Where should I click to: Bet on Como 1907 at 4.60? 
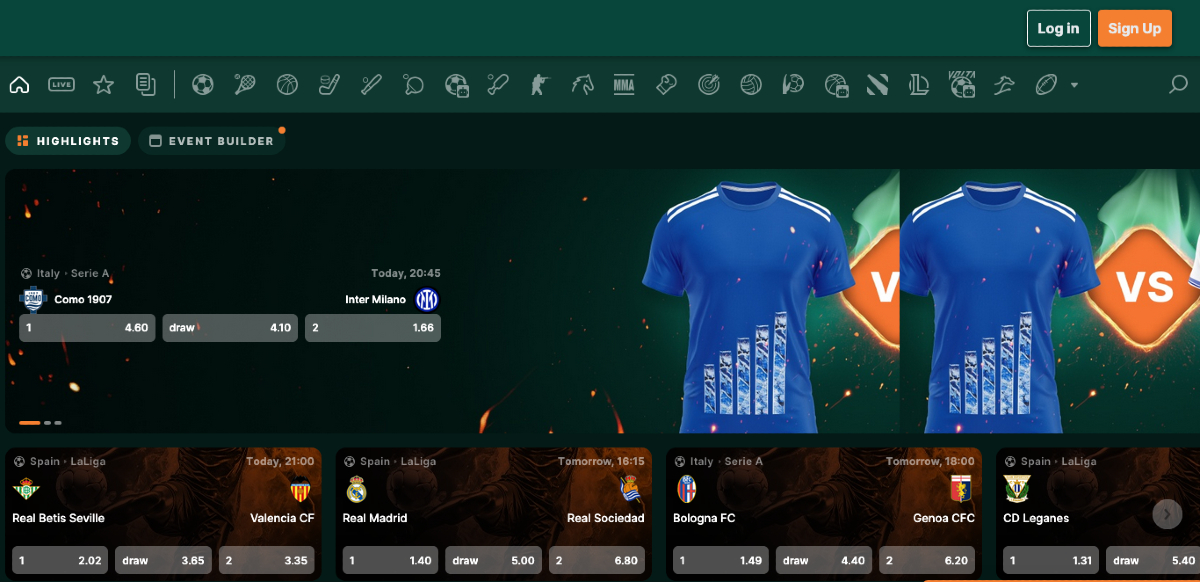point(87,328)
